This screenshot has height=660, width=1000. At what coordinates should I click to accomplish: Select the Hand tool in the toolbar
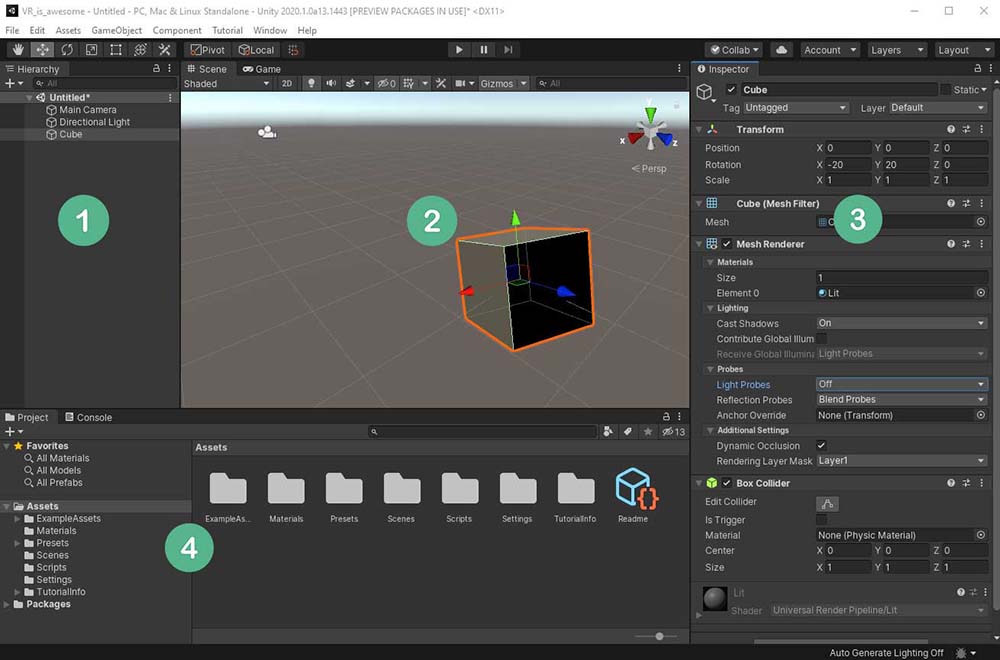click(x=18, y=50)
